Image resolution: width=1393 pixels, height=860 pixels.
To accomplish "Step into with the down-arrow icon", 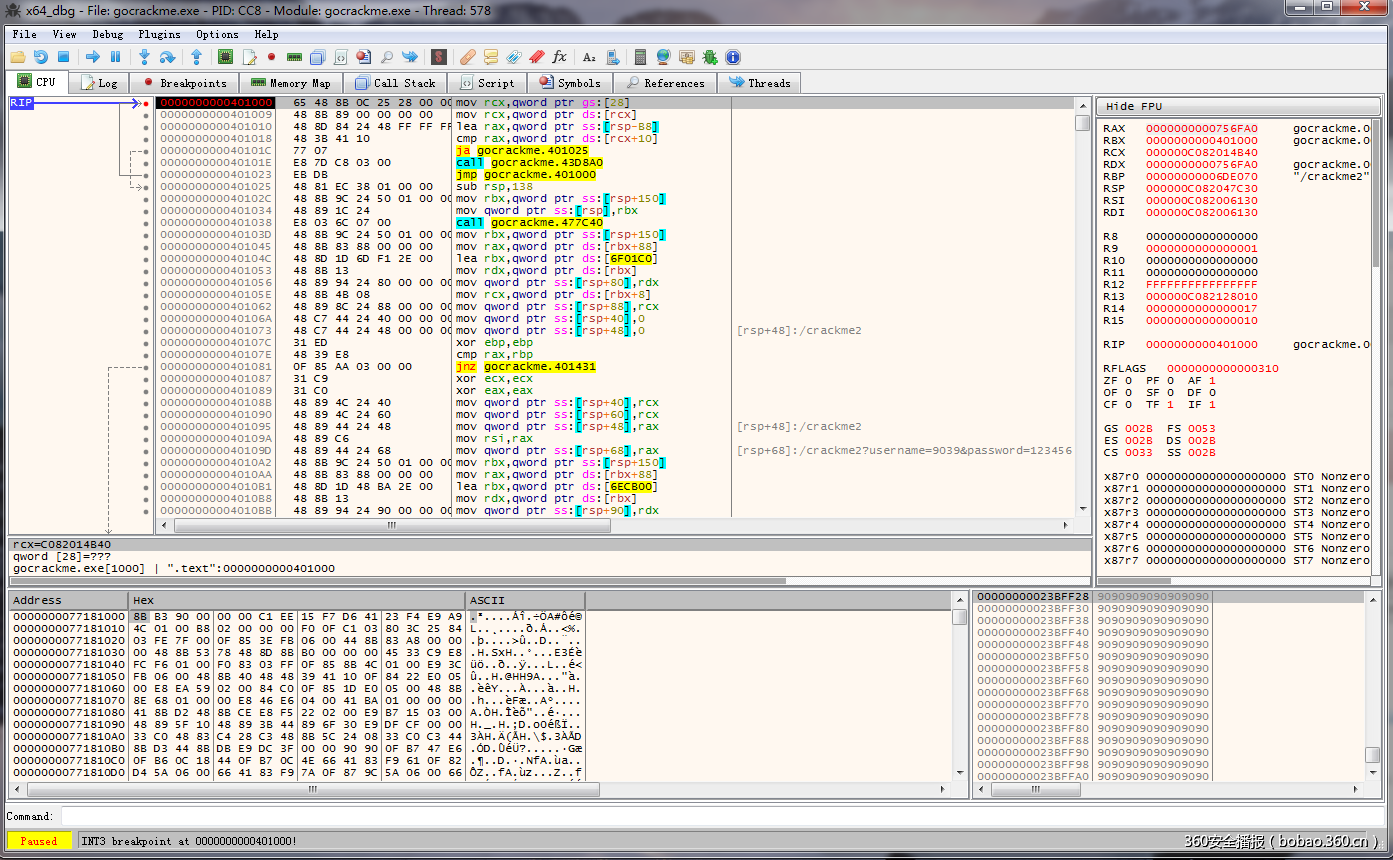I will pos(145,57).
